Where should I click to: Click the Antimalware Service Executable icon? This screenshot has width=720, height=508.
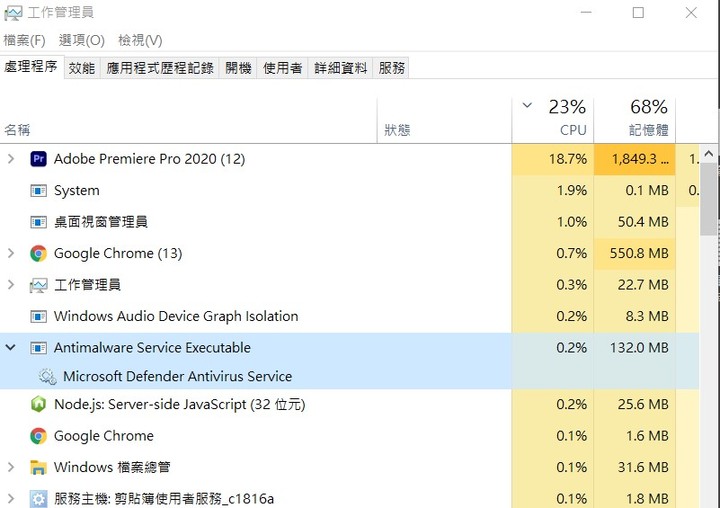coord(39,348)
